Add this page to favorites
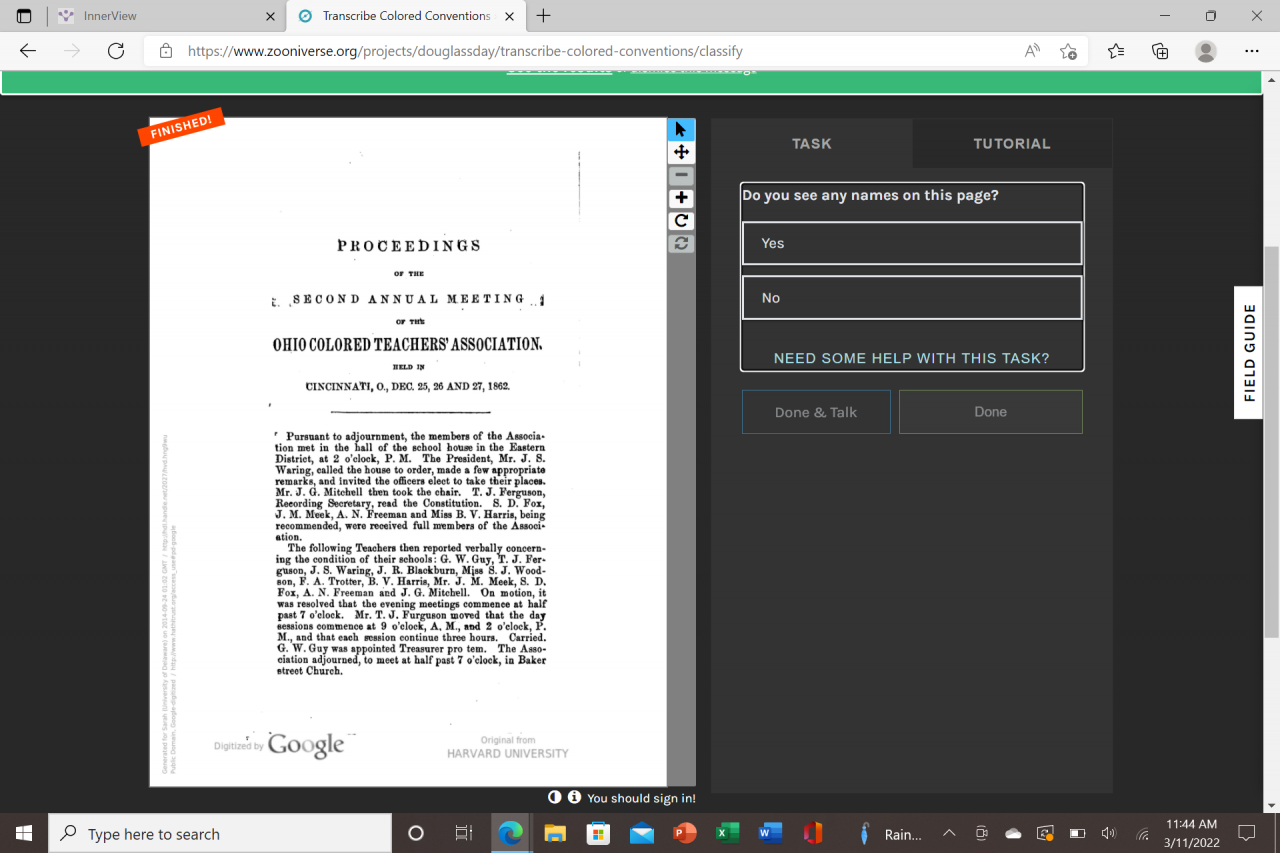 point(1068,51)
